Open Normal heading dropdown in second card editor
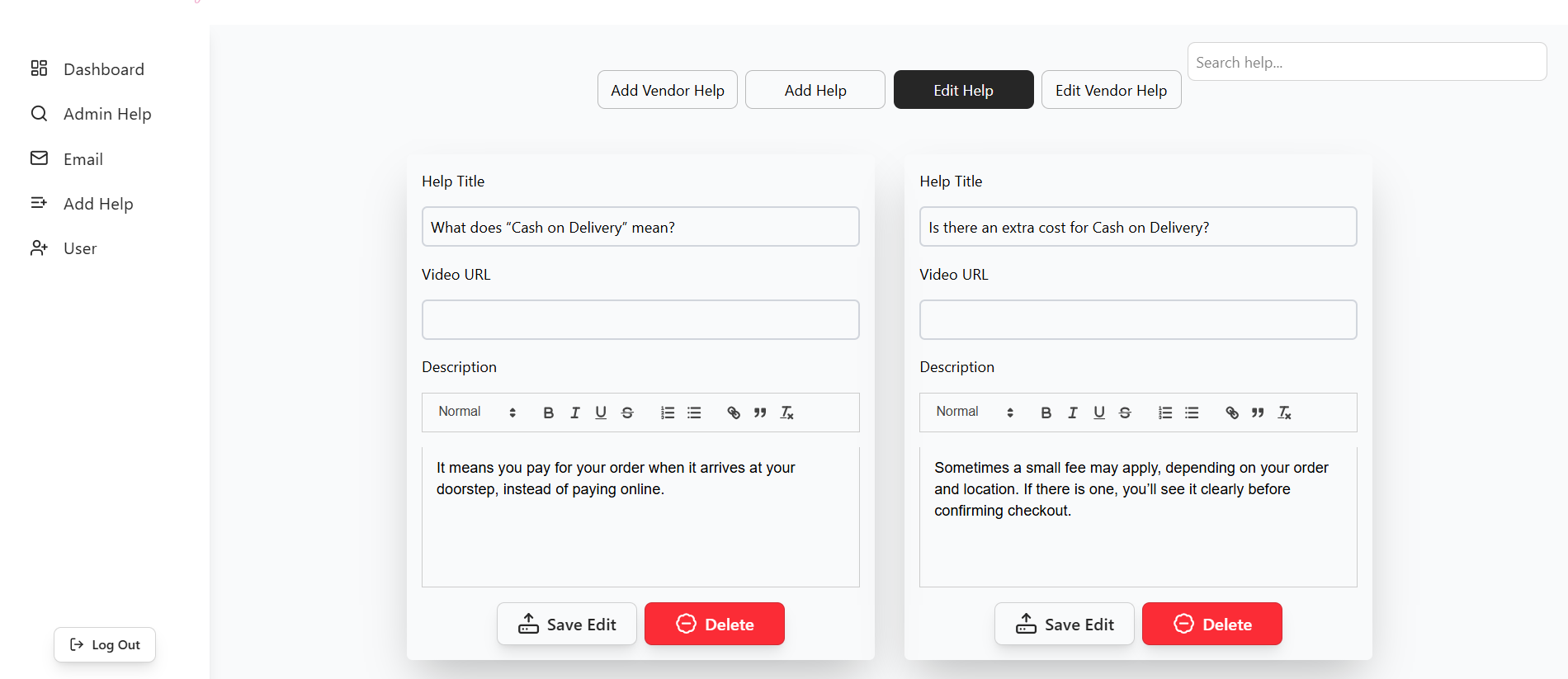Image resolution: width=1568 pixels, height=679 pixels. pos(975,412)
